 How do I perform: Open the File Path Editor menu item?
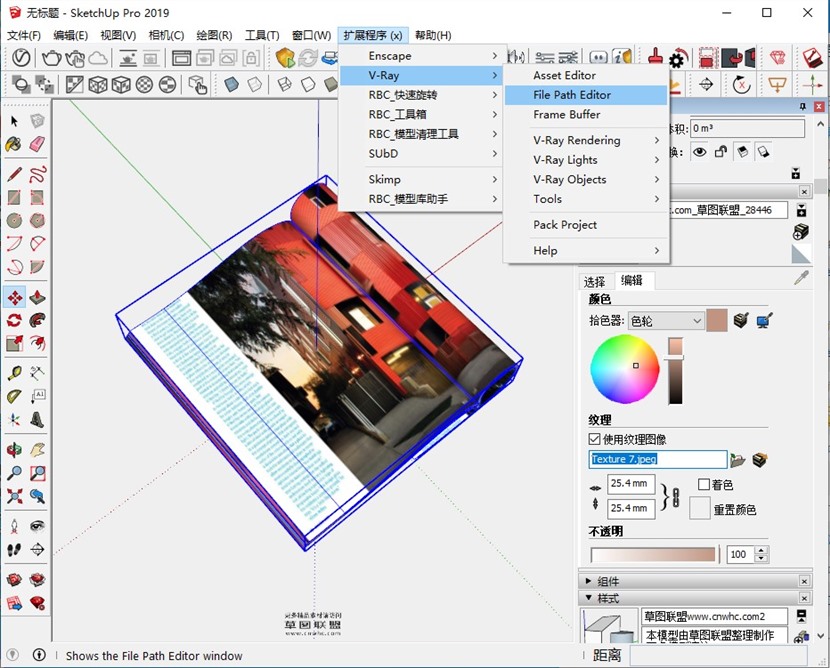point(586,95)
